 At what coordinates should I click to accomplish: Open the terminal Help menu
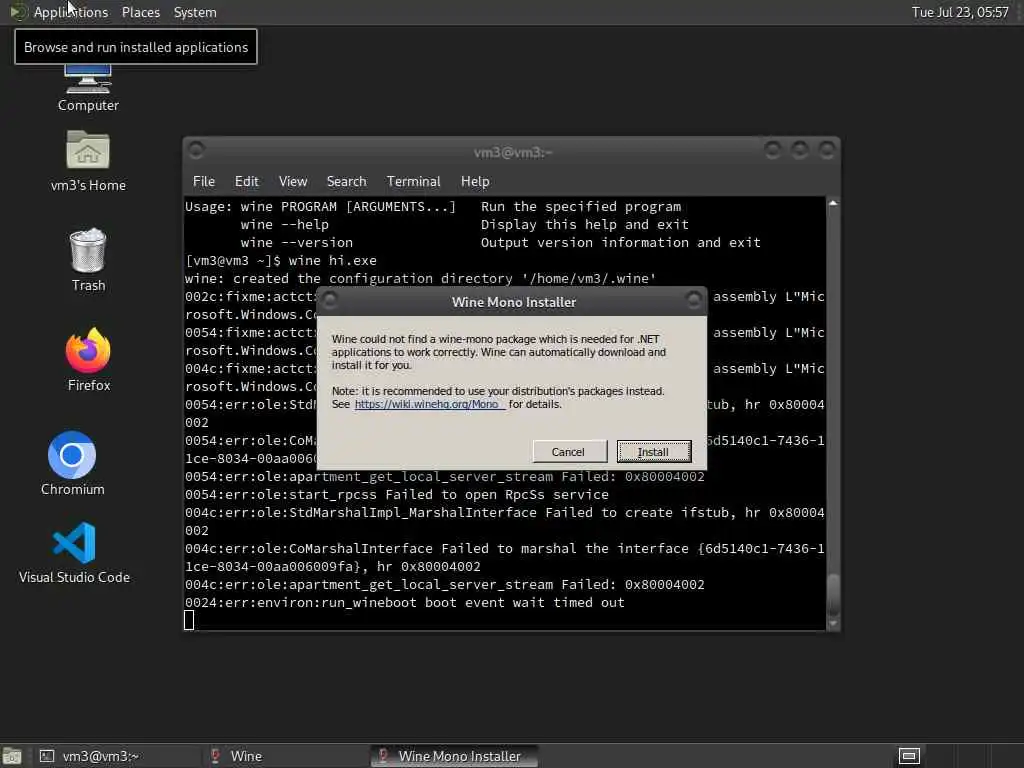pyautogui.click(x=475, y=182)
